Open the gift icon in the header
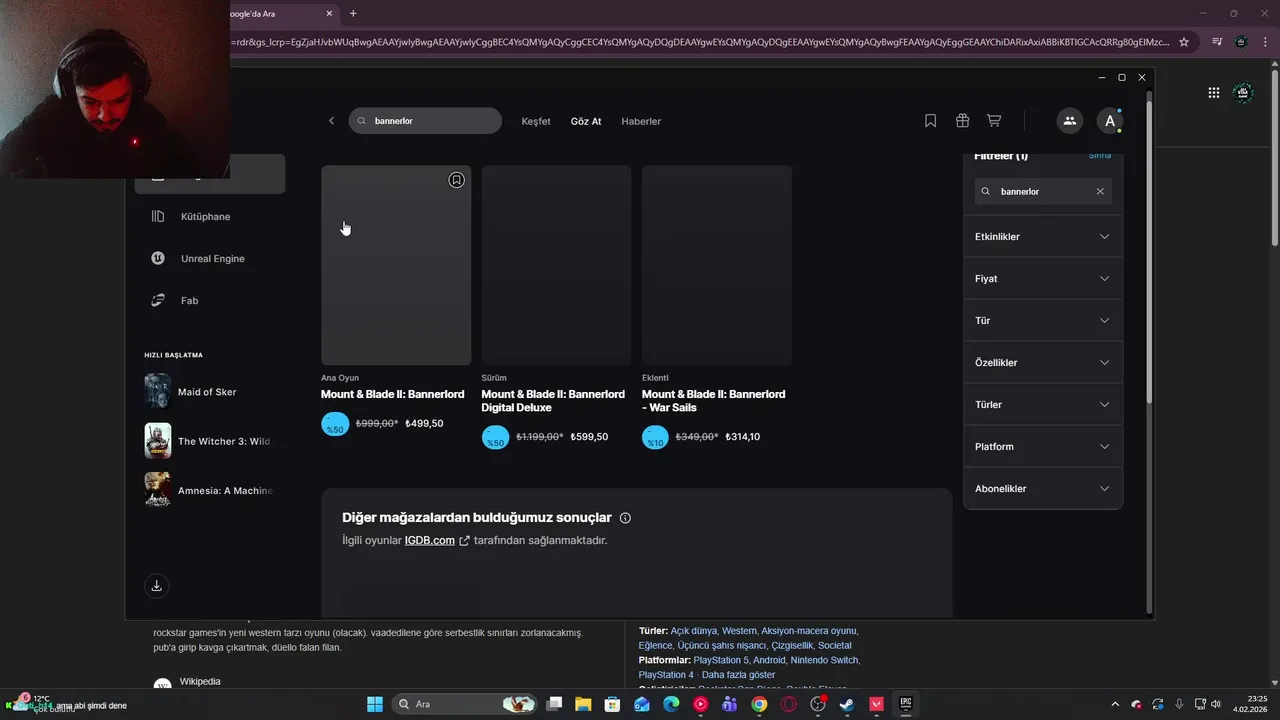 click(962, 121)
